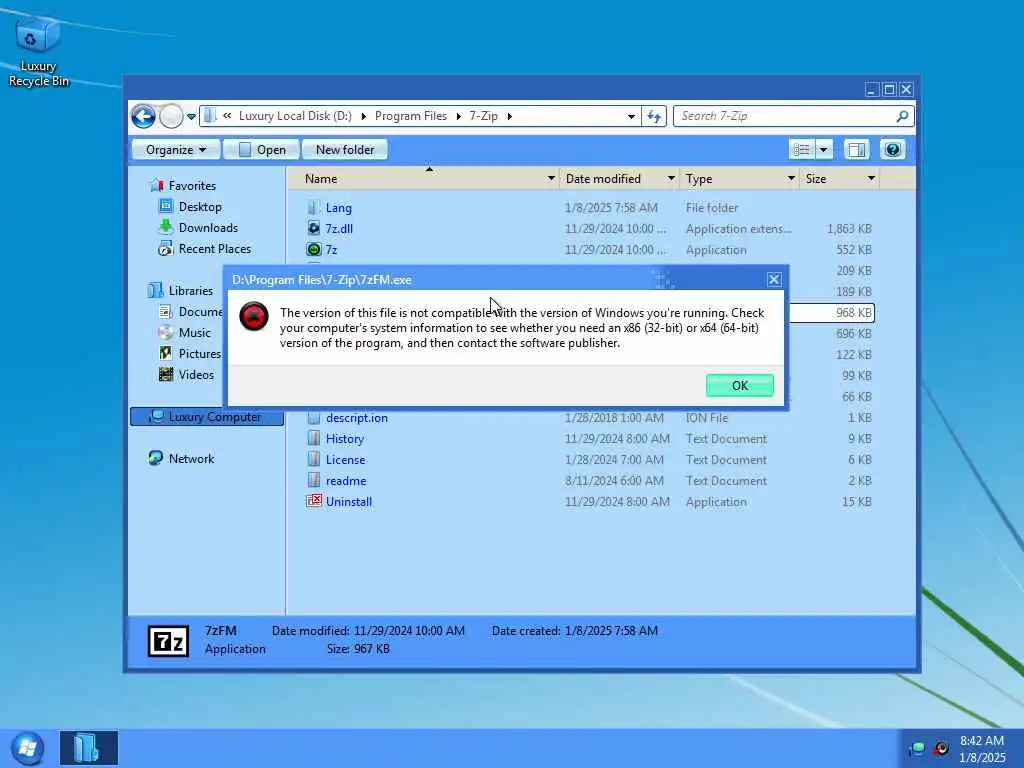The width and height of the screenshot is (1024, 768).
Task: Click Luxury Local Disk (D:) breadcrumb
Action: pos(295,116)
